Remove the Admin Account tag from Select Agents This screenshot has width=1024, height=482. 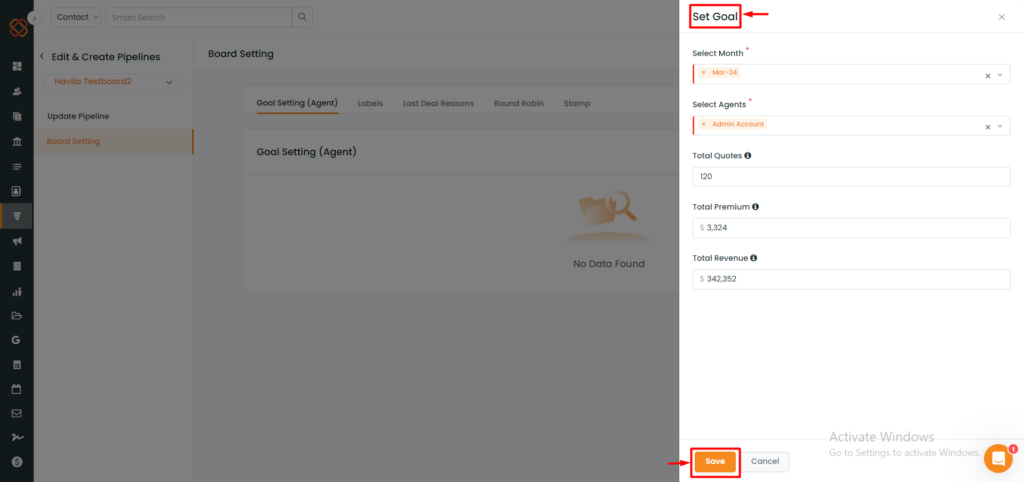point(703,124)
